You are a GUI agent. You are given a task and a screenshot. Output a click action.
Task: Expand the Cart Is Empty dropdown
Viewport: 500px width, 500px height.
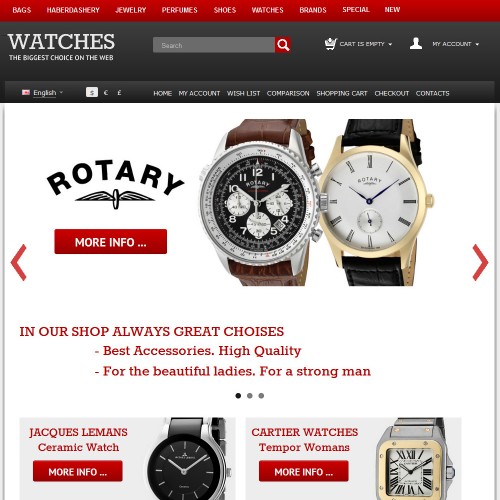click(366, 44)
